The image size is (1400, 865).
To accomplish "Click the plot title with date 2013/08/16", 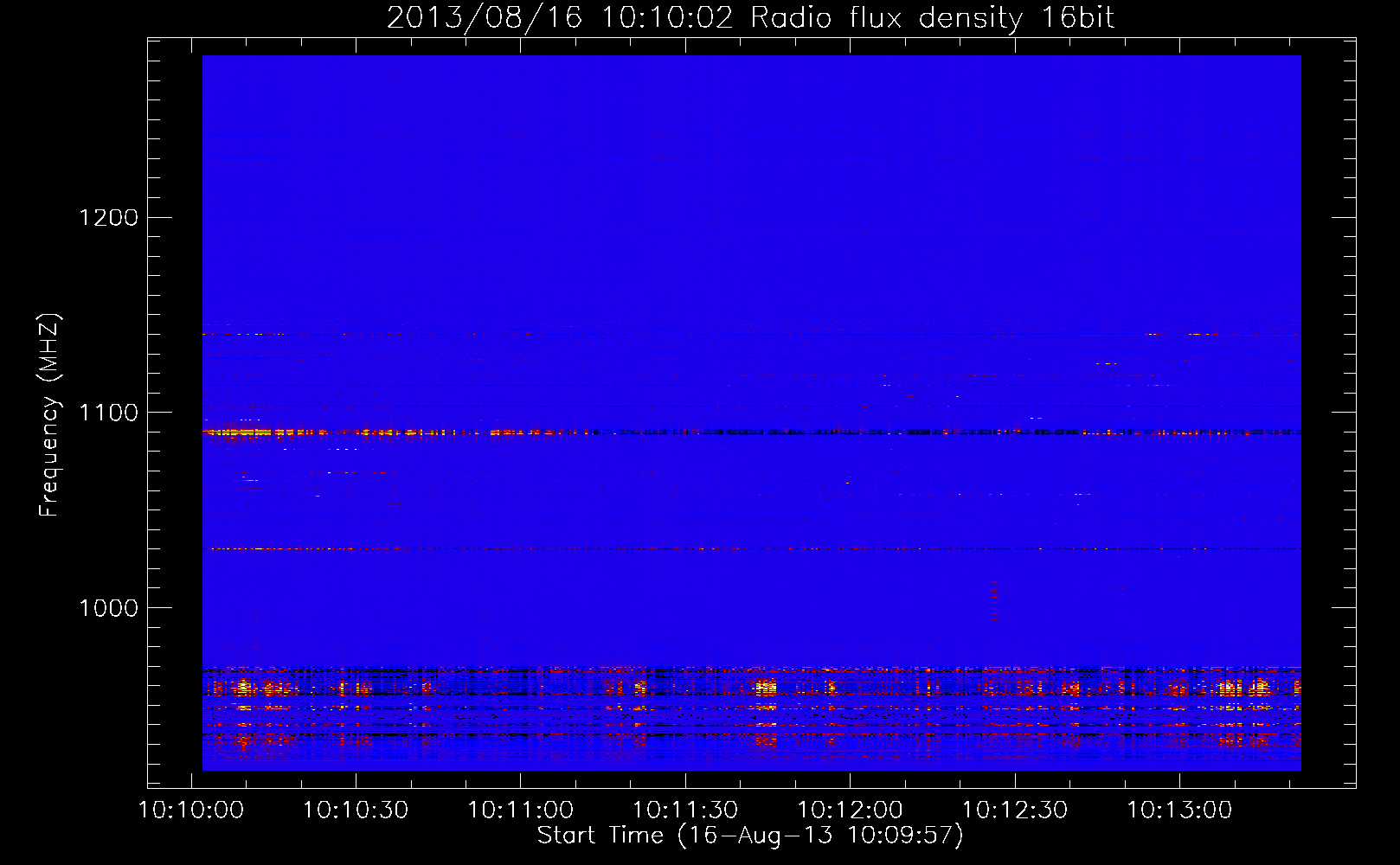I will click(x=750, y=18).
